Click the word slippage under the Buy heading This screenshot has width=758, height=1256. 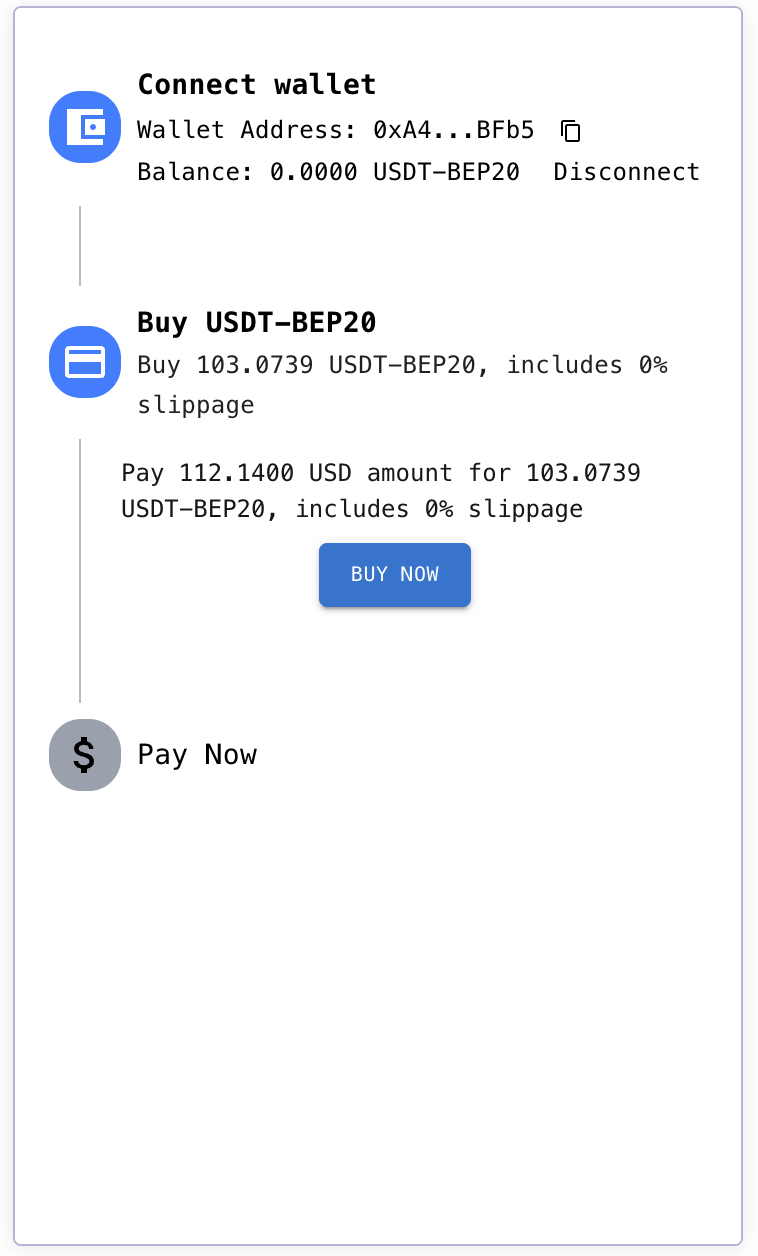coord(196,405)
